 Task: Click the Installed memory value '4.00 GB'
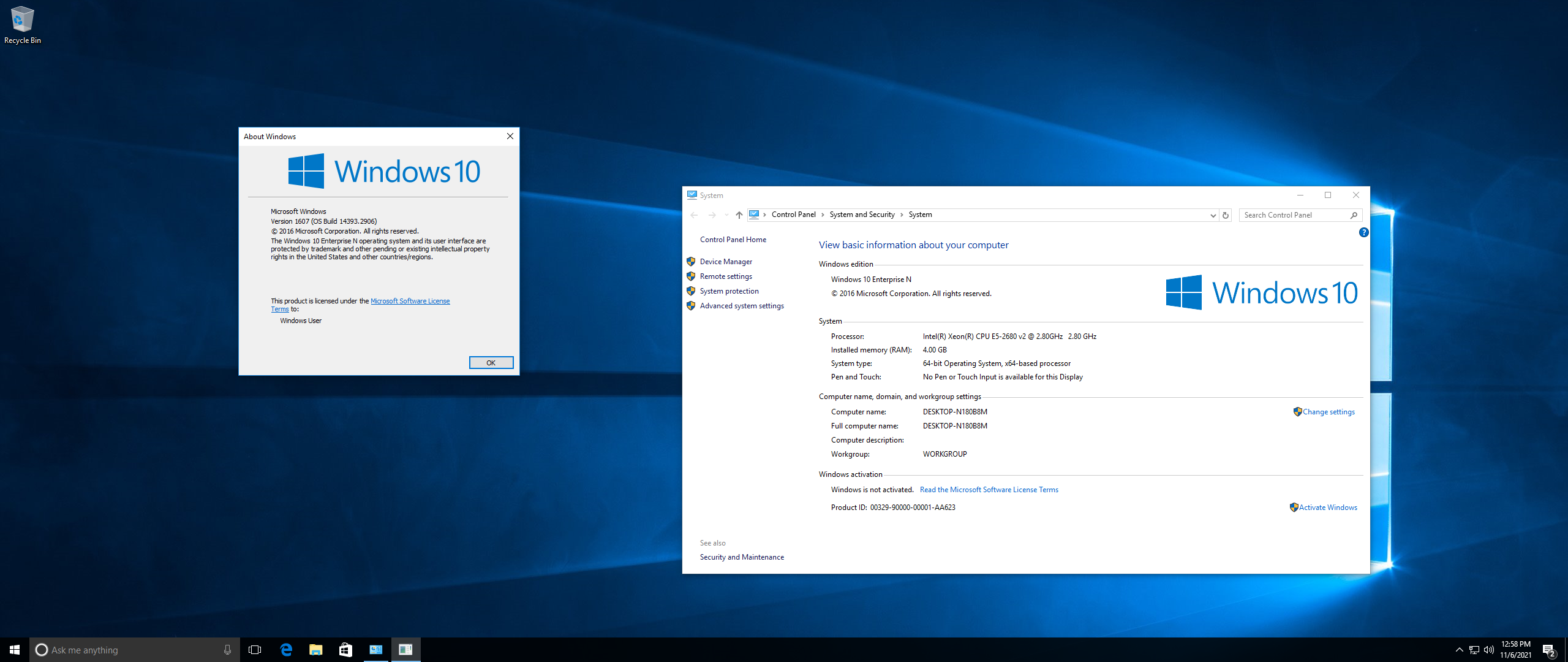935,350
